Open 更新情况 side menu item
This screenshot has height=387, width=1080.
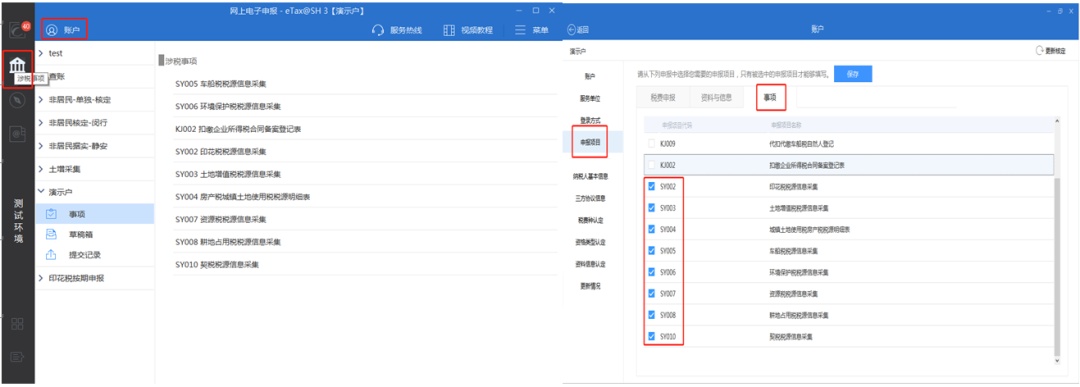point(590,286)
